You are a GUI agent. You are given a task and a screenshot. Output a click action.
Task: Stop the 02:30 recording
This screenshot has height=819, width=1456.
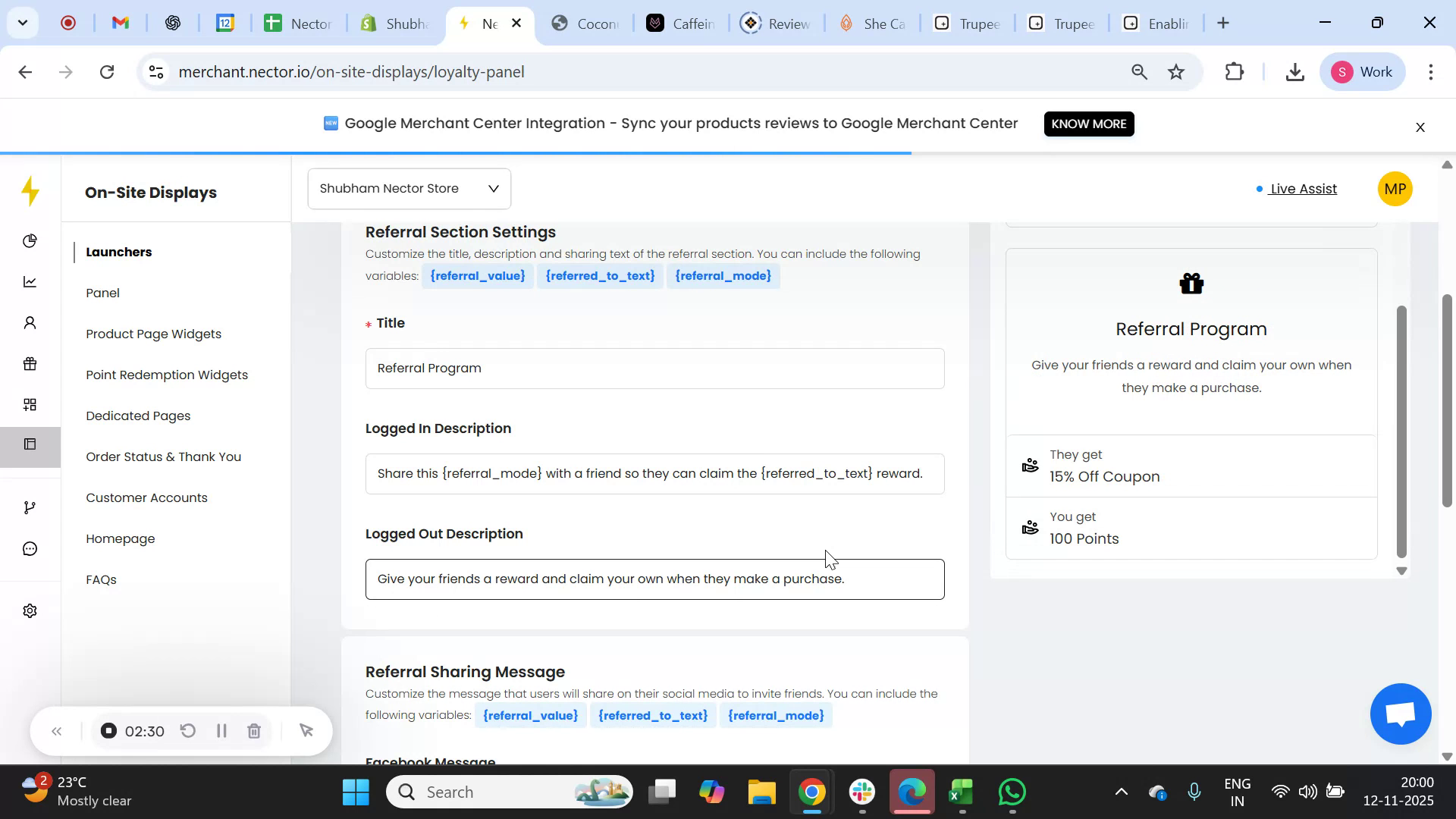pyautogui.click(x=108, y=730)
